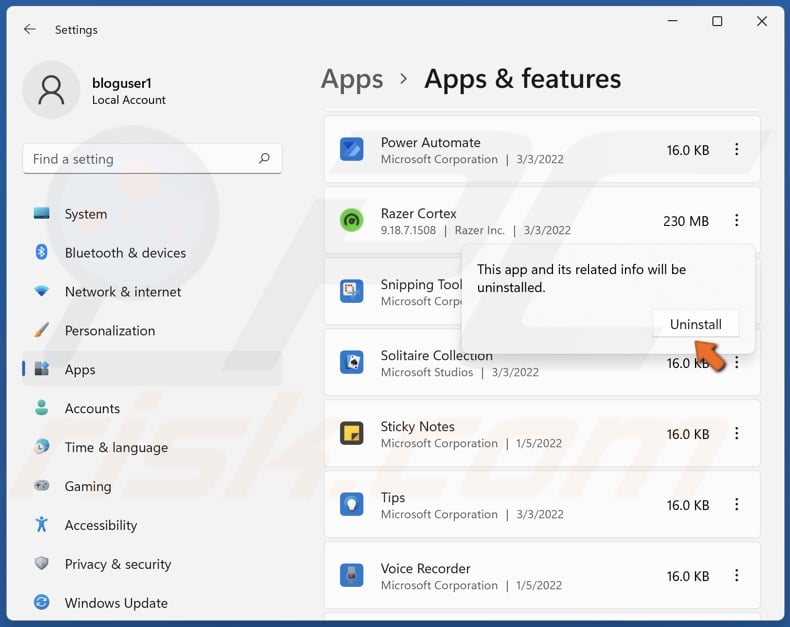Image resolution: width=790 pixels, height=627 pixels.
Task: Select Gaming in the sidebar
Action: click(x=152, y=486)
